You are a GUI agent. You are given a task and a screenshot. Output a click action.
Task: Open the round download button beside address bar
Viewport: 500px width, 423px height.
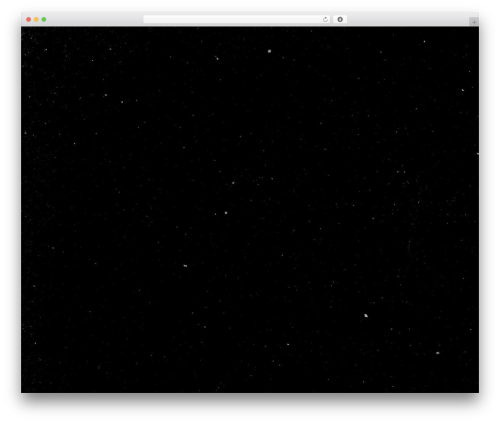[x=340, y=20]
